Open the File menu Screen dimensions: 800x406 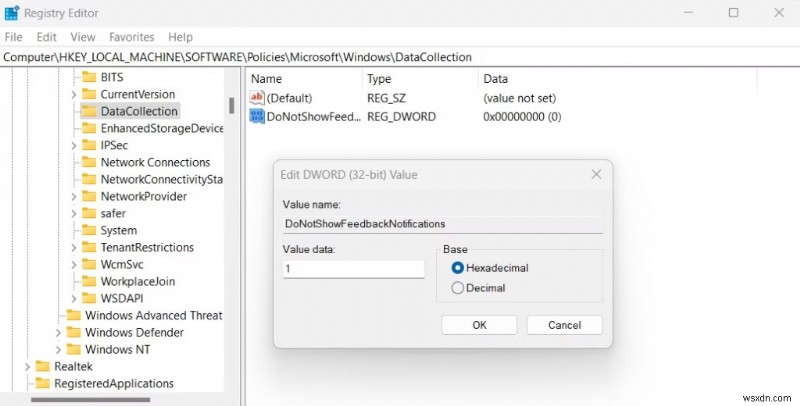13,37
